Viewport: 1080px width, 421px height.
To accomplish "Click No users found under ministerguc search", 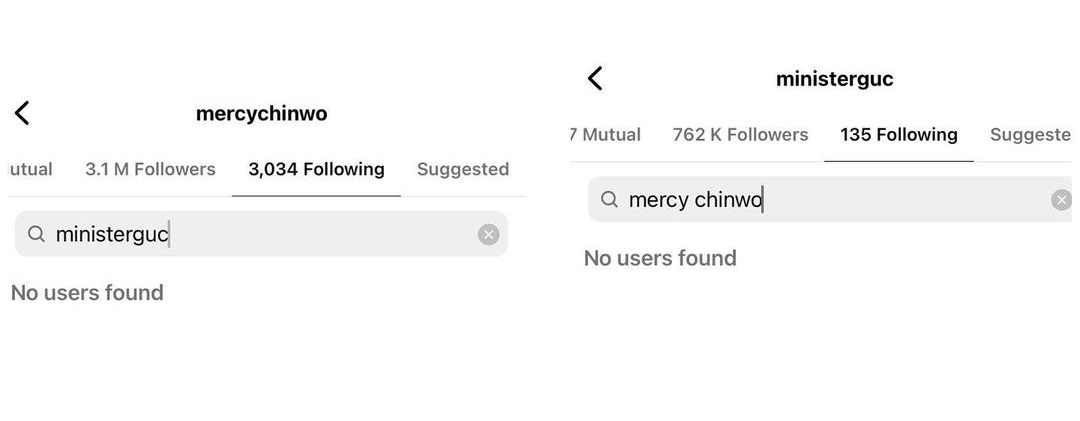I will [x=87, y=293].
